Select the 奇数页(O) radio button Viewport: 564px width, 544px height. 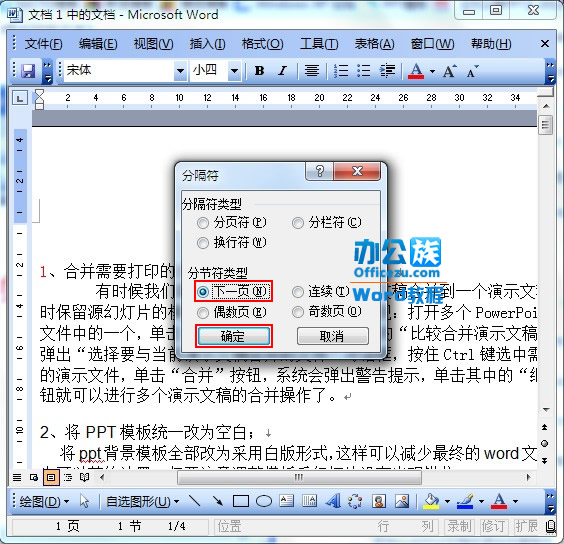(297, 312)
